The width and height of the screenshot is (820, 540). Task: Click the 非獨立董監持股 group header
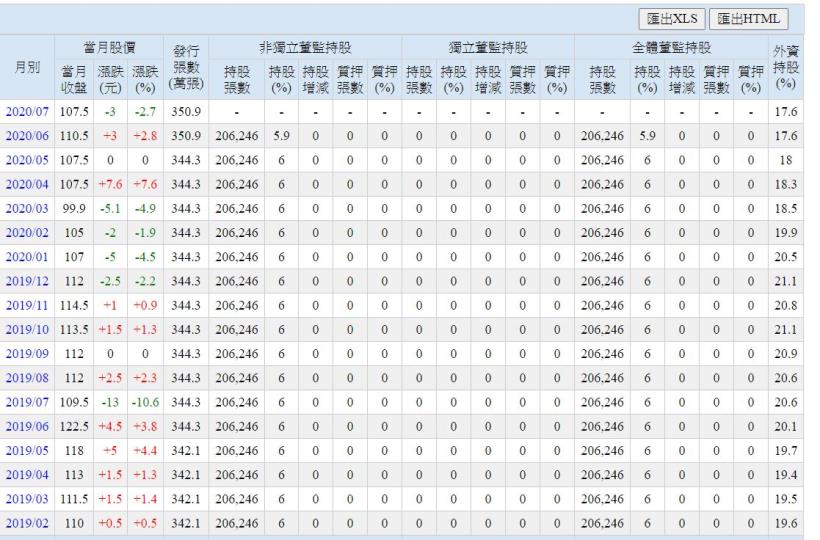(305, 48)
